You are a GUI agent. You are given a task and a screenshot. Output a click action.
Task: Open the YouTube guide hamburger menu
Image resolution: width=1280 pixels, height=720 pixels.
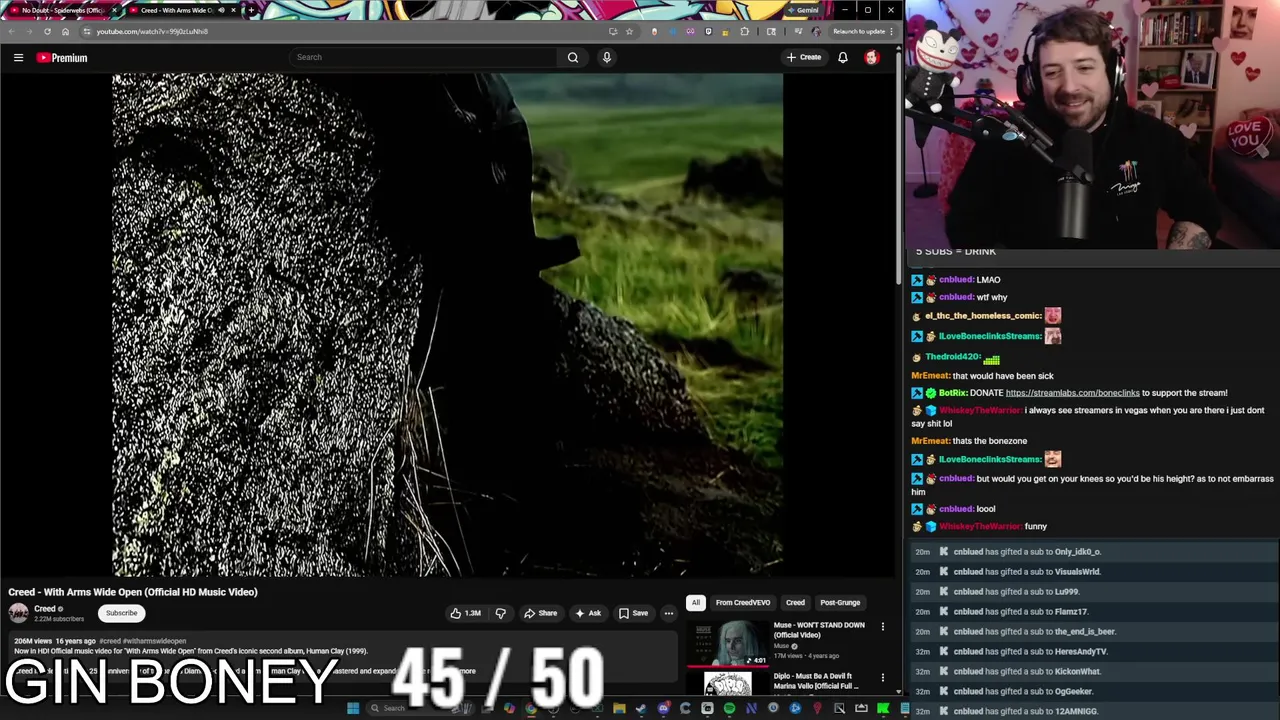pos(18,58)
